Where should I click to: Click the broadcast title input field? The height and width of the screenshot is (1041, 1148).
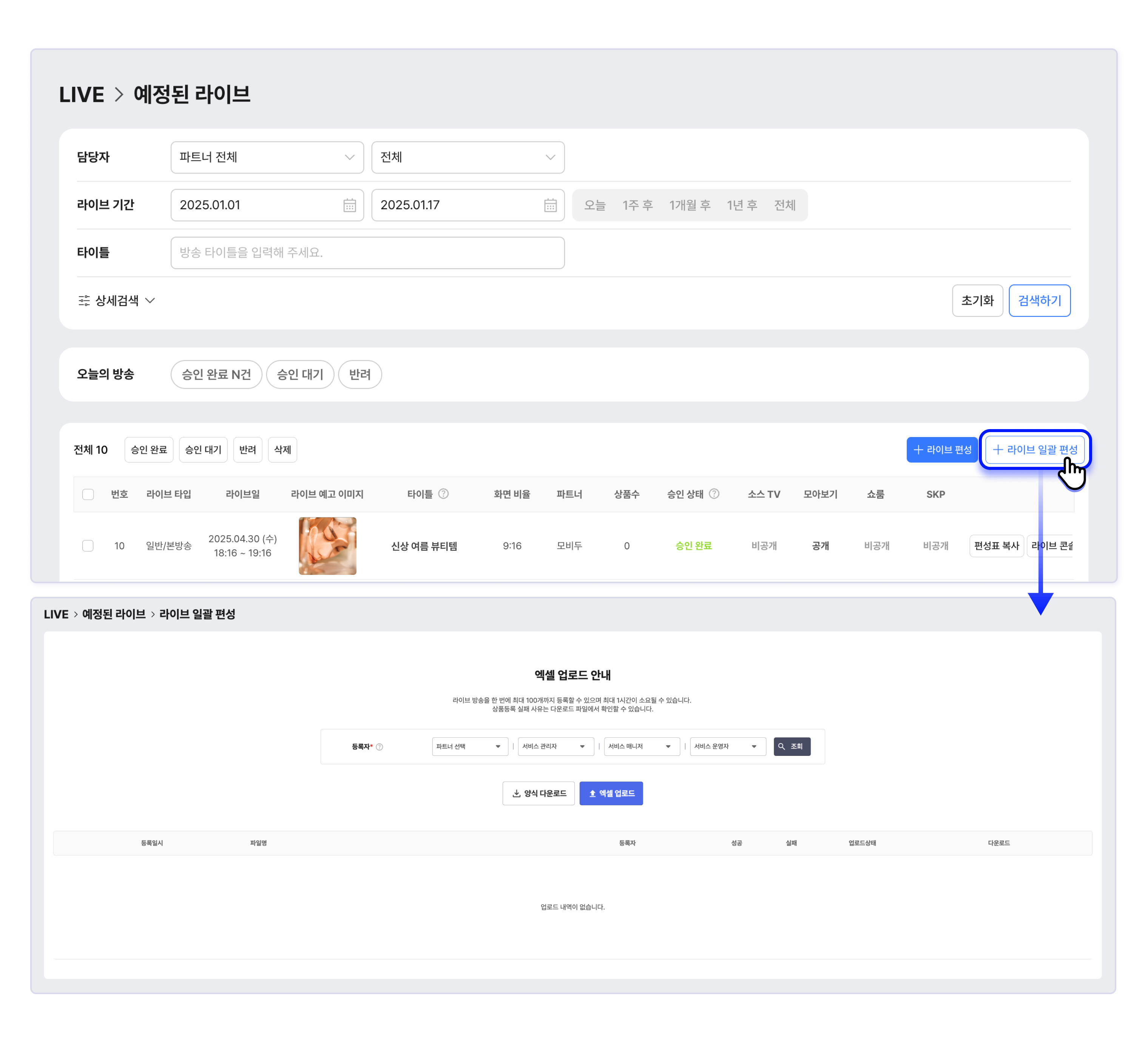pos(367,252)
